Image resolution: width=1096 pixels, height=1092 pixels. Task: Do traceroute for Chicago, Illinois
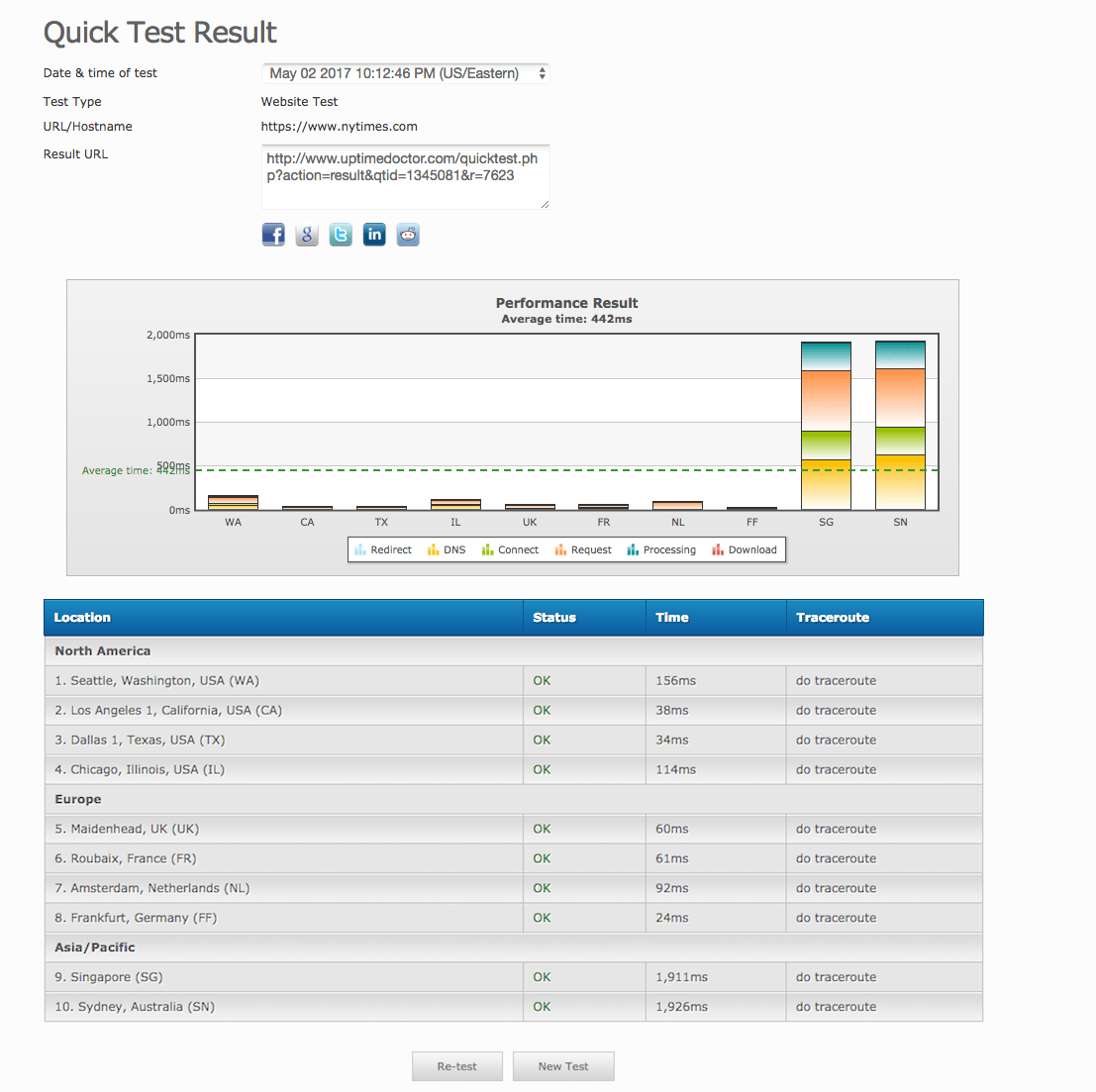pos(836,769)
